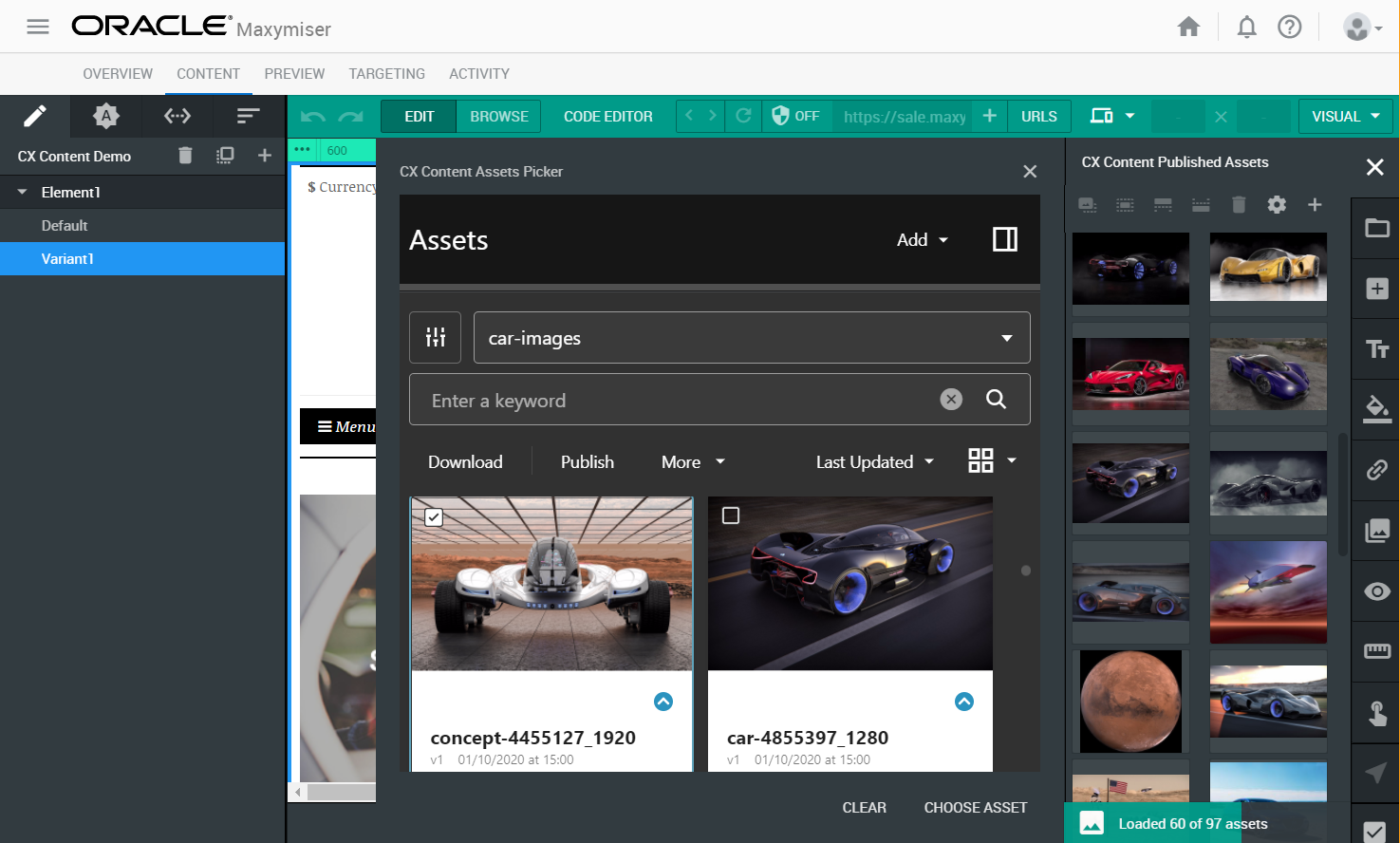Click the URLS button
The height and width of the screenshot is (843, 1400).
pyautogui.click(x=1039, y=117)
